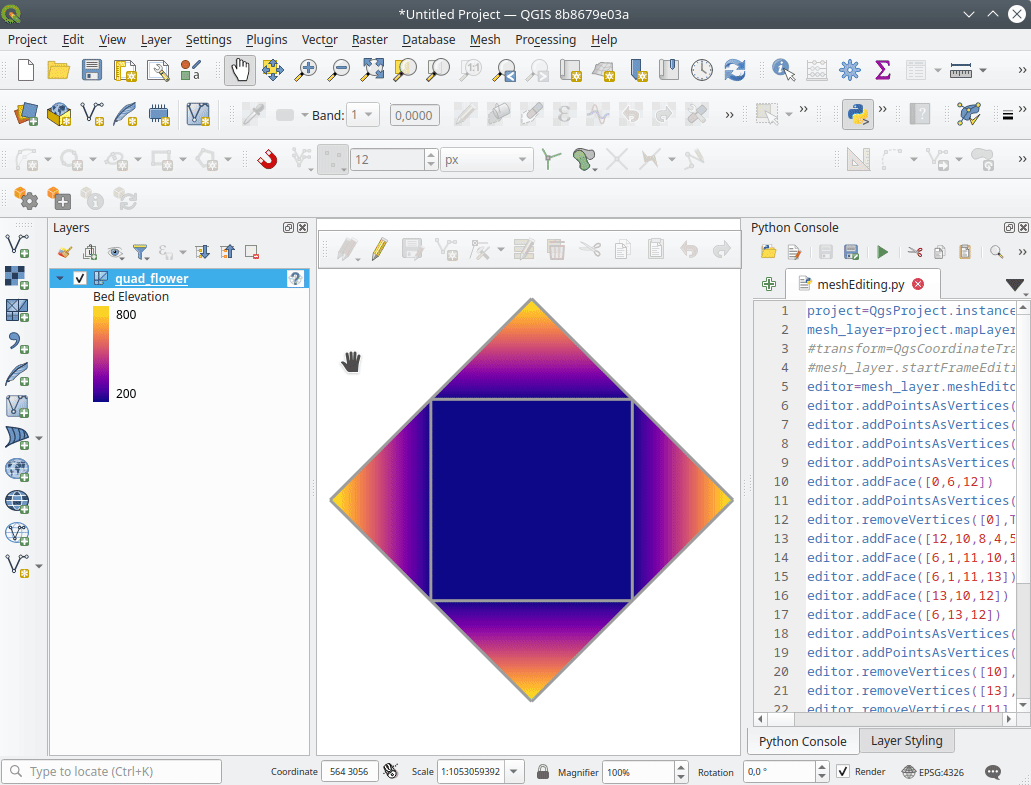The width and height of the screenshot is (1031, 785).
Task: Select the Pan Map hand tool
Action: [239, 70]
